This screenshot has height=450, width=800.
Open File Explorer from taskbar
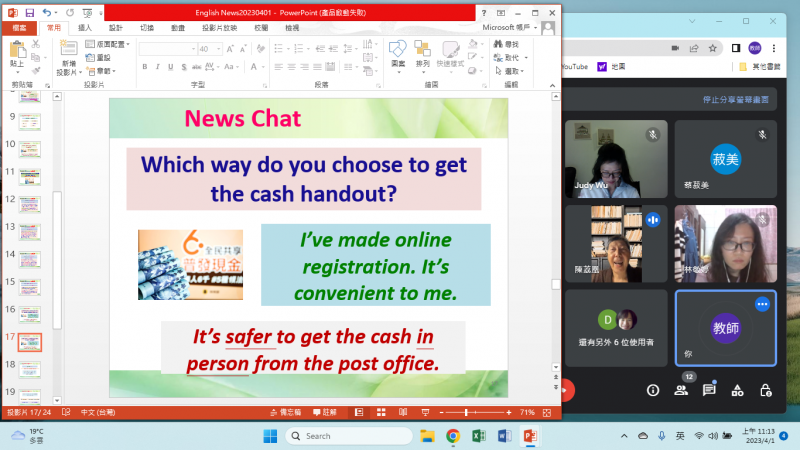click(x=427, y=436)
